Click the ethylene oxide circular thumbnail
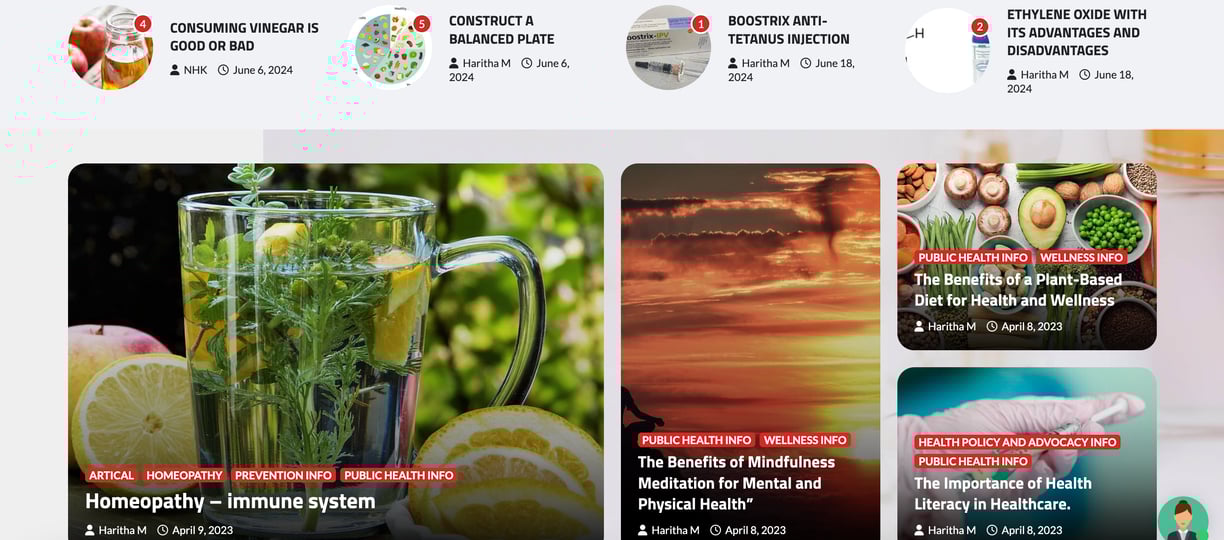Screen dimensions: 1224x540 coord(947,50)
